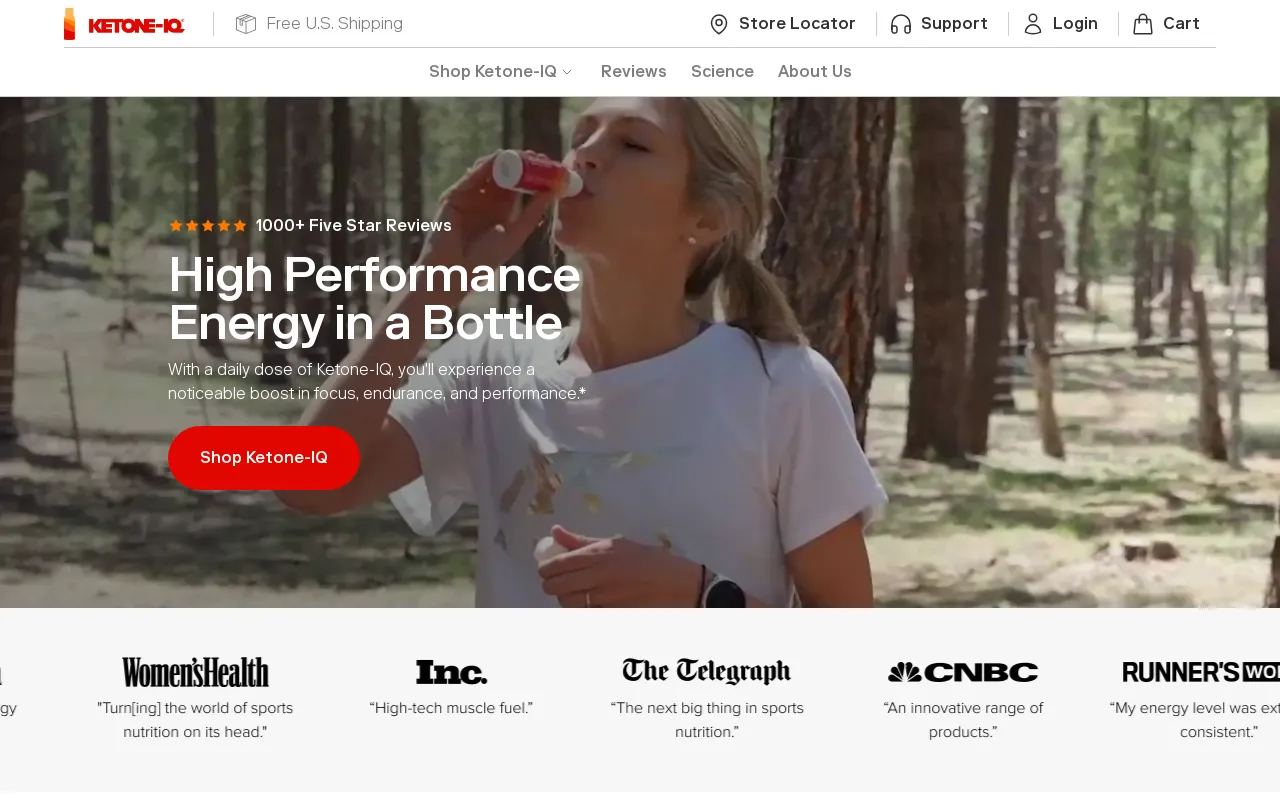The image size is (1280, 800).
Task: Click the Support link text
Action: click(x=954, y=24)
